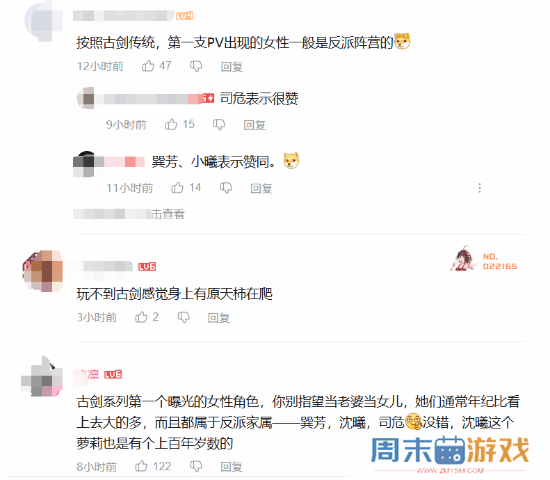Open the NO.022165 fan badge
550x480 pixels.
click(x=484, y=259)
